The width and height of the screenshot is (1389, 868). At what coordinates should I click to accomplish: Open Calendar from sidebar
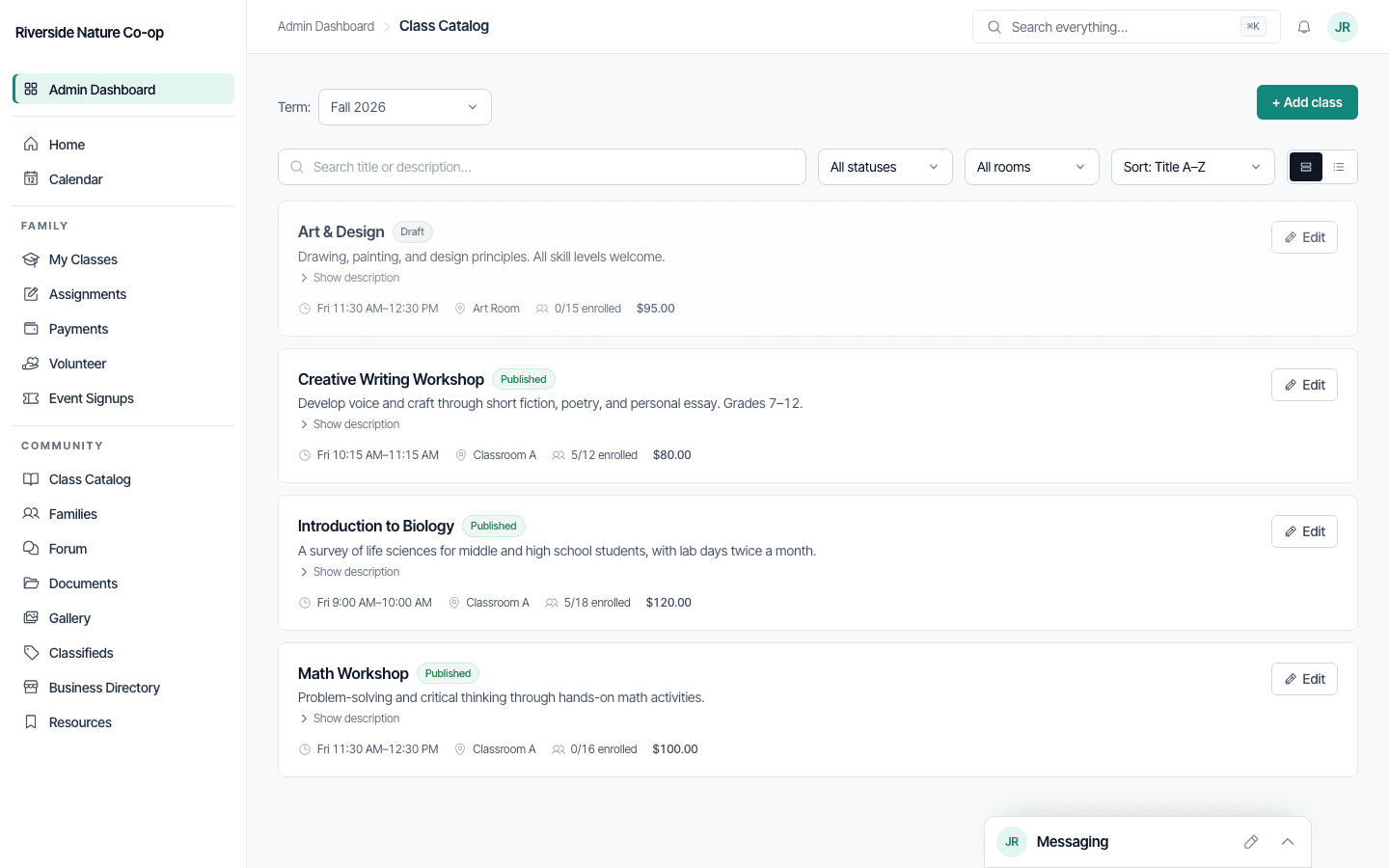point(123,179)
